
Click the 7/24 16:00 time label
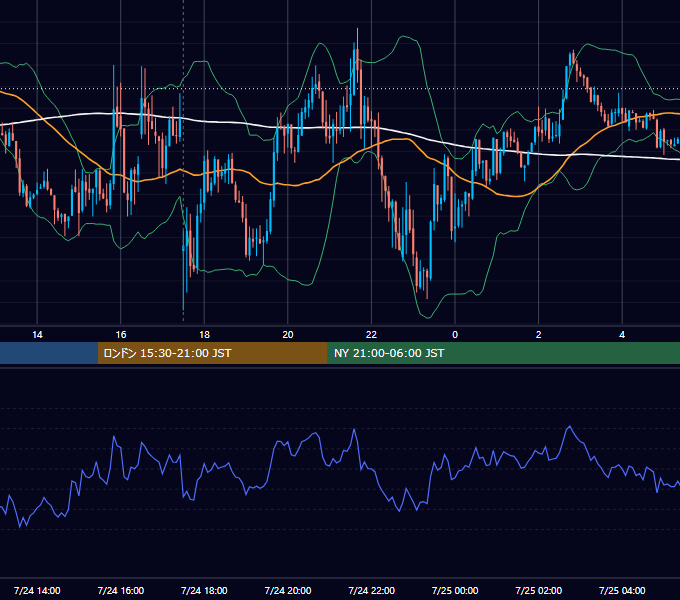point(121,590)
